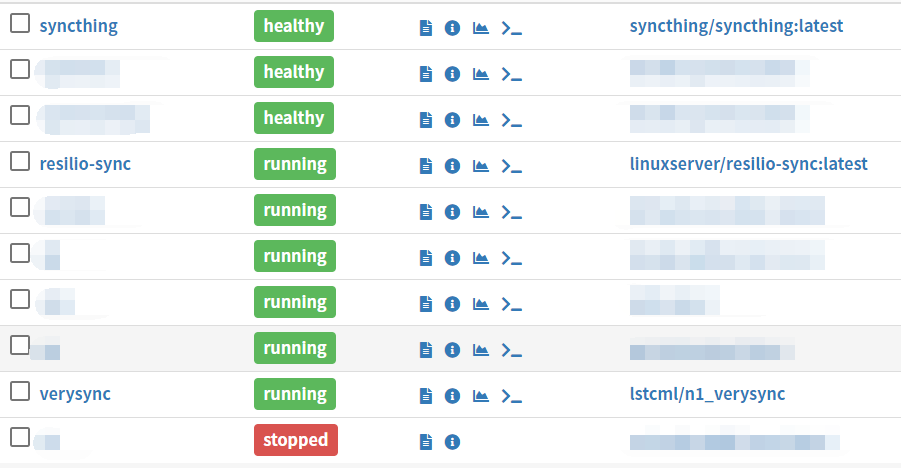Open logs icon for resilio-sync container
Image resolution: width=901 pixels, height=468 pixels.
pyautogui.click(x=426, y=165)
